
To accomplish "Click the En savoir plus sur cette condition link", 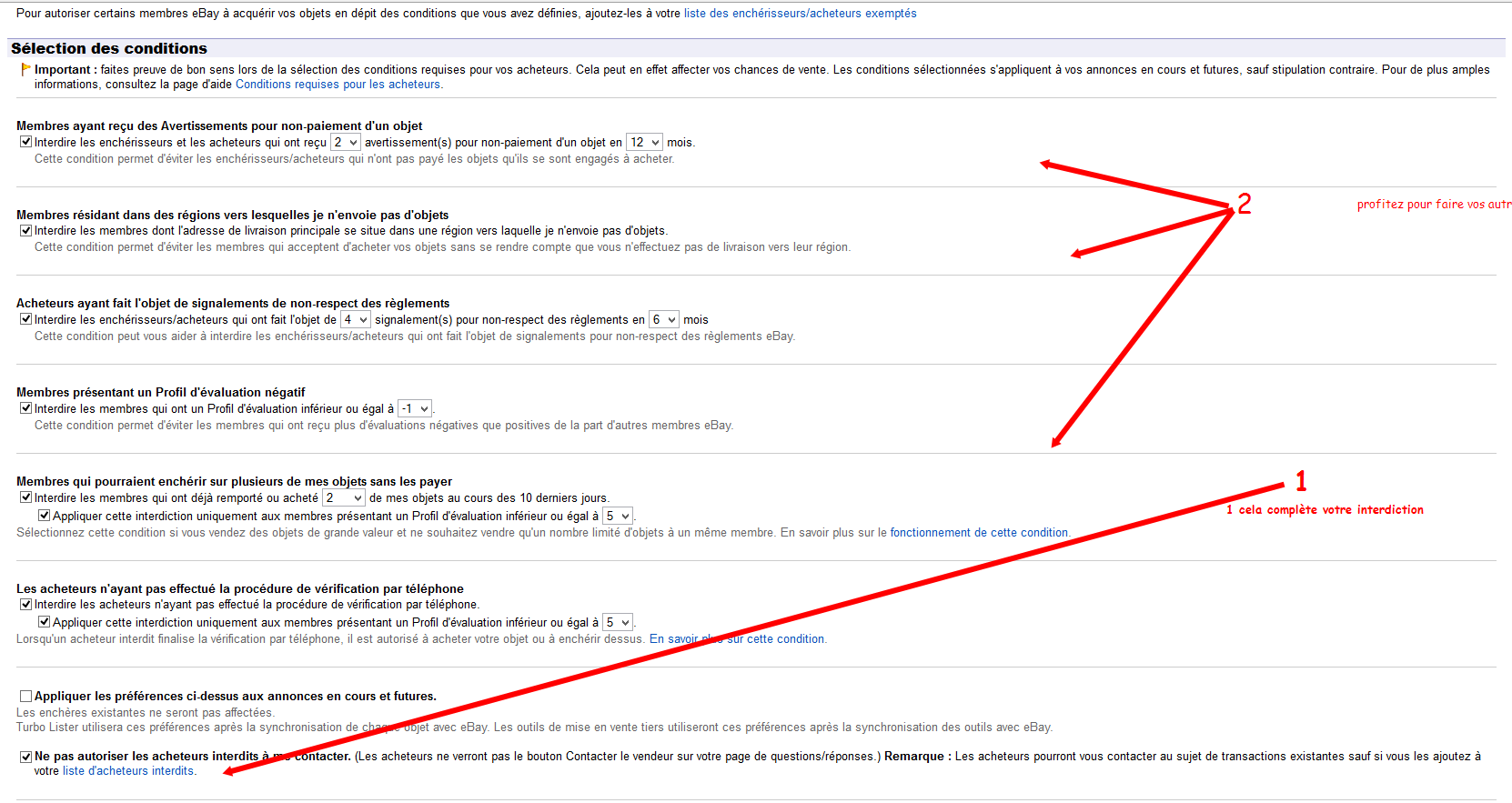I will (737, 639).
